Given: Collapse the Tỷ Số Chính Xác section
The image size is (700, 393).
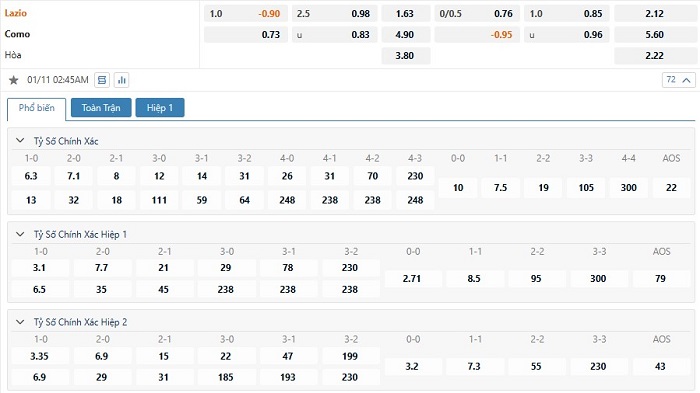Looking at the screenshot, I should (x=20, y=141).
